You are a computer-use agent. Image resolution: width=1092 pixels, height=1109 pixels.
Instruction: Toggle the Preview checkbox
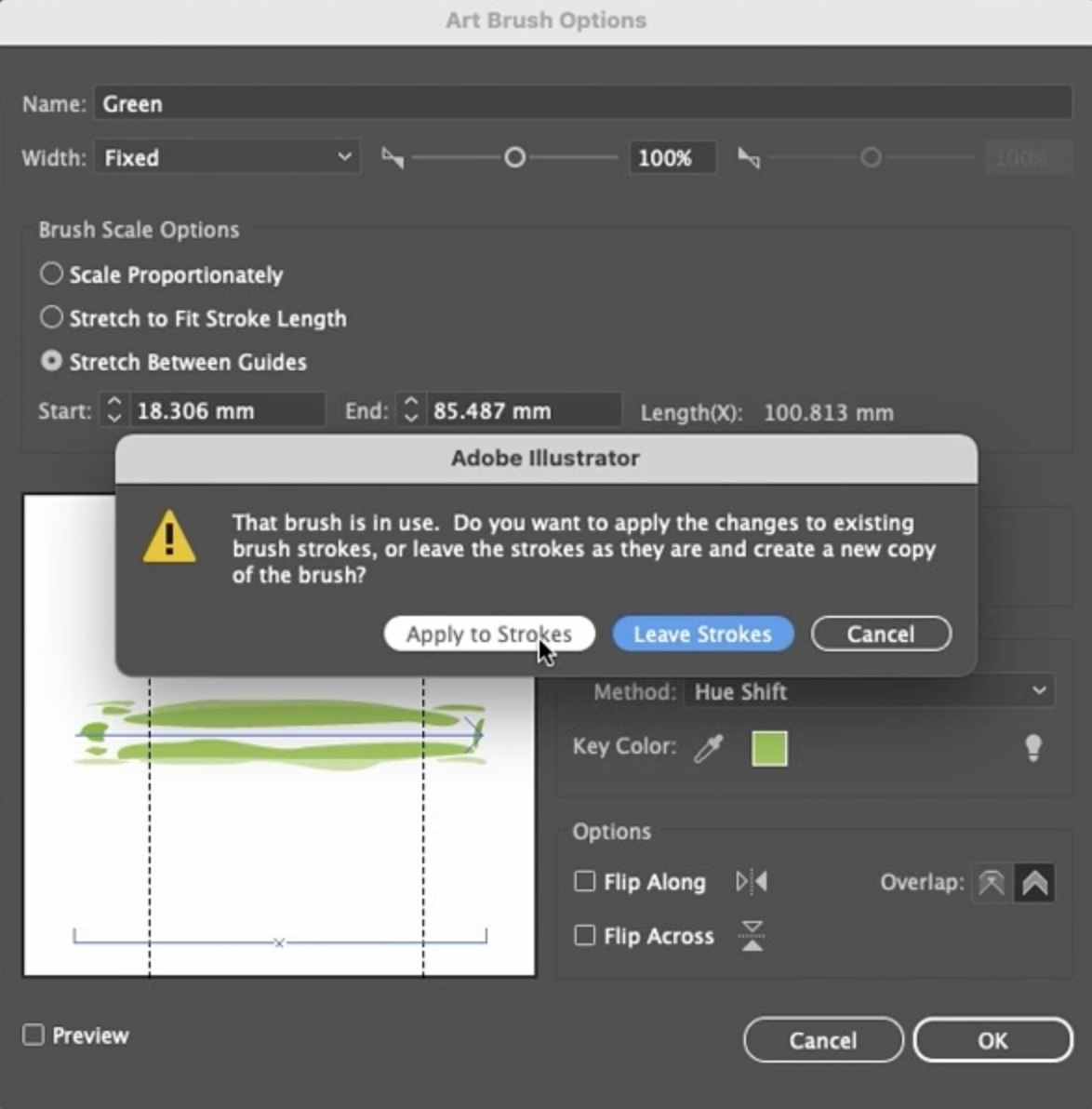pos(33,1035)
